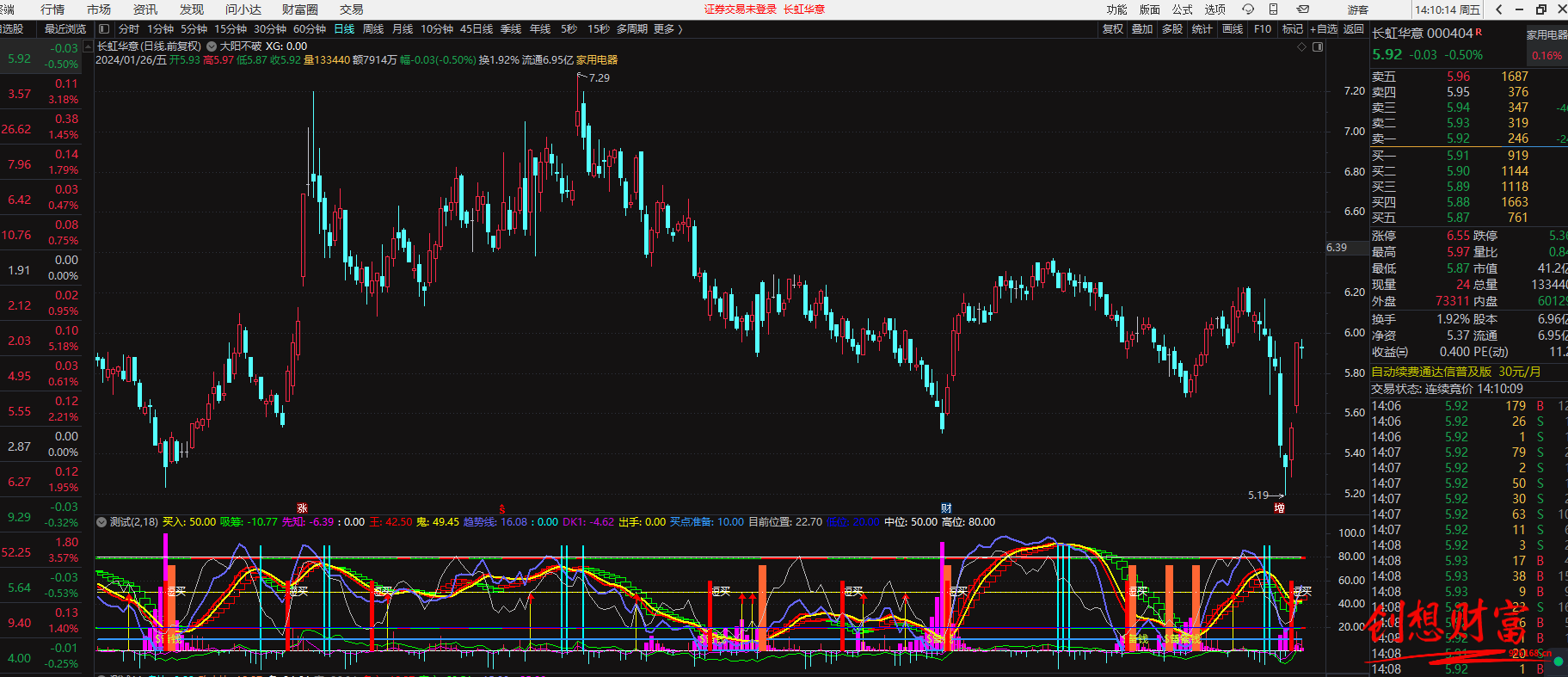Click the 游客 guest login label
This screenshot has width=1568, height=677.
coord(1358,9)
